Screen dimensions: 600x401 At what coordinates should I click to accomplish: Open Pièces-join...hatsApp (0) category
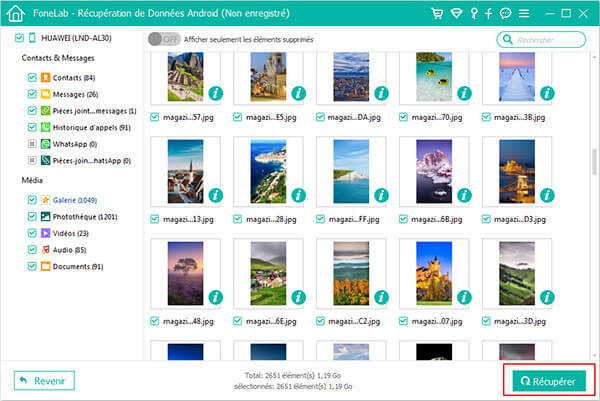point(92,161)
